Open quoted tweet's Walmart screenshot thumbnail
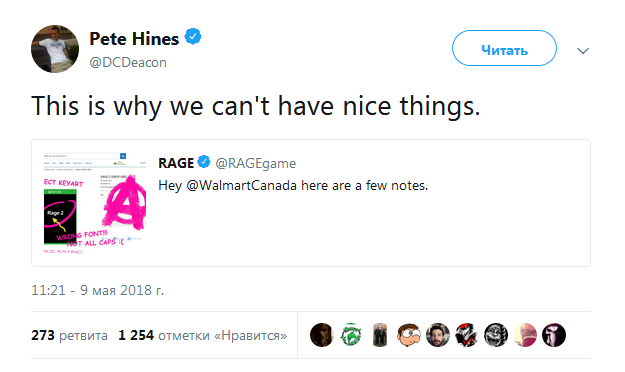 pyautogui.click(x=95, y=203)
